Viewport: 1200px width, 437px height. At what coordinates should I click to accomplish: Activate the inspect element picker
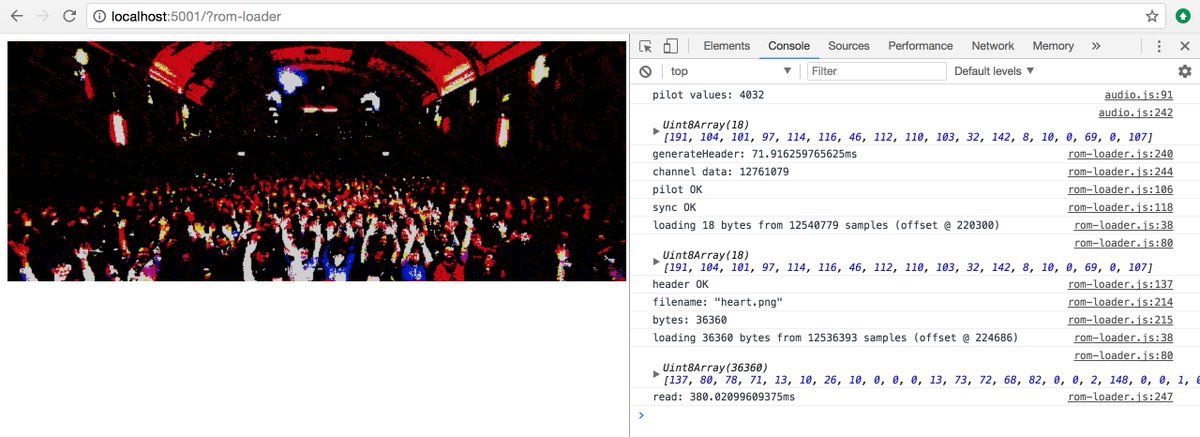[646, 46]
